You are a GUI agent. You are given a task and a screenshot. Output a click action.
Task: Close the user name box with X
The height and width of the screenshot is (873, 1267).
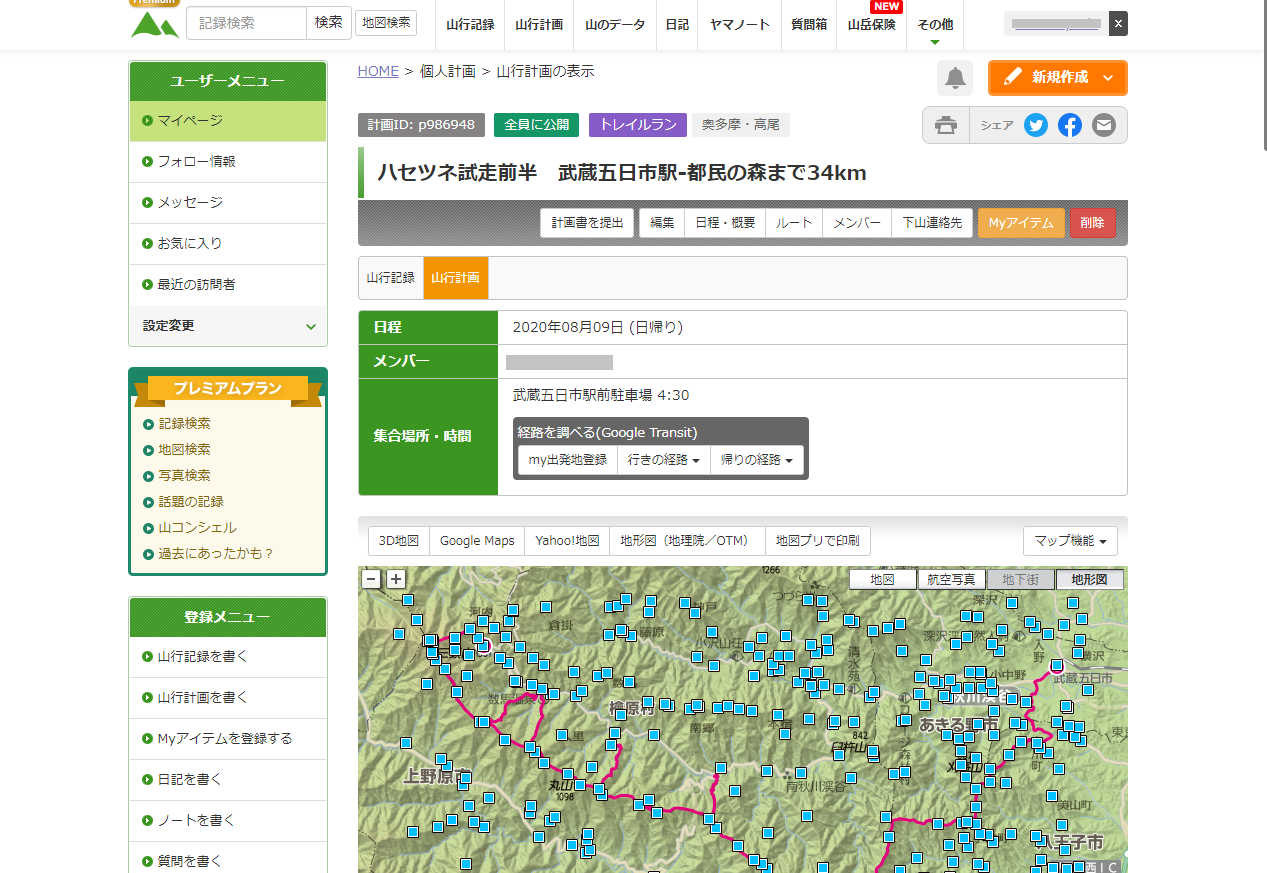1118,23
